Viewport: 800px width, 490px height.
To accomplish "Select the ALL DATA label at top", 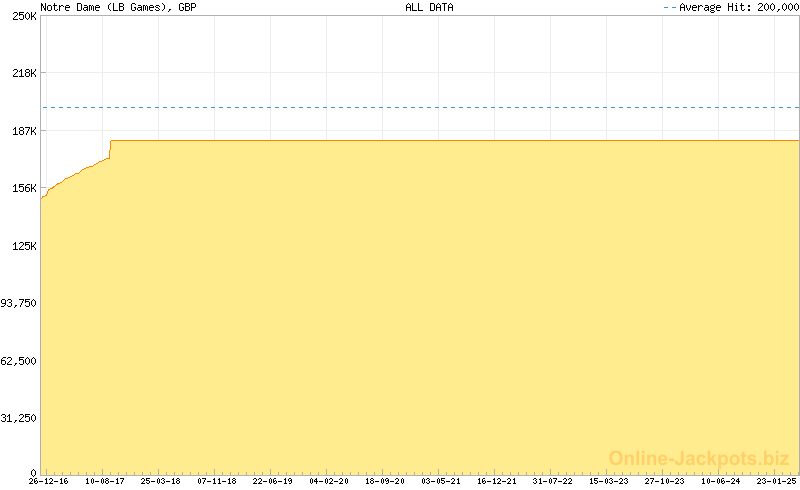I will coord(429,7).
